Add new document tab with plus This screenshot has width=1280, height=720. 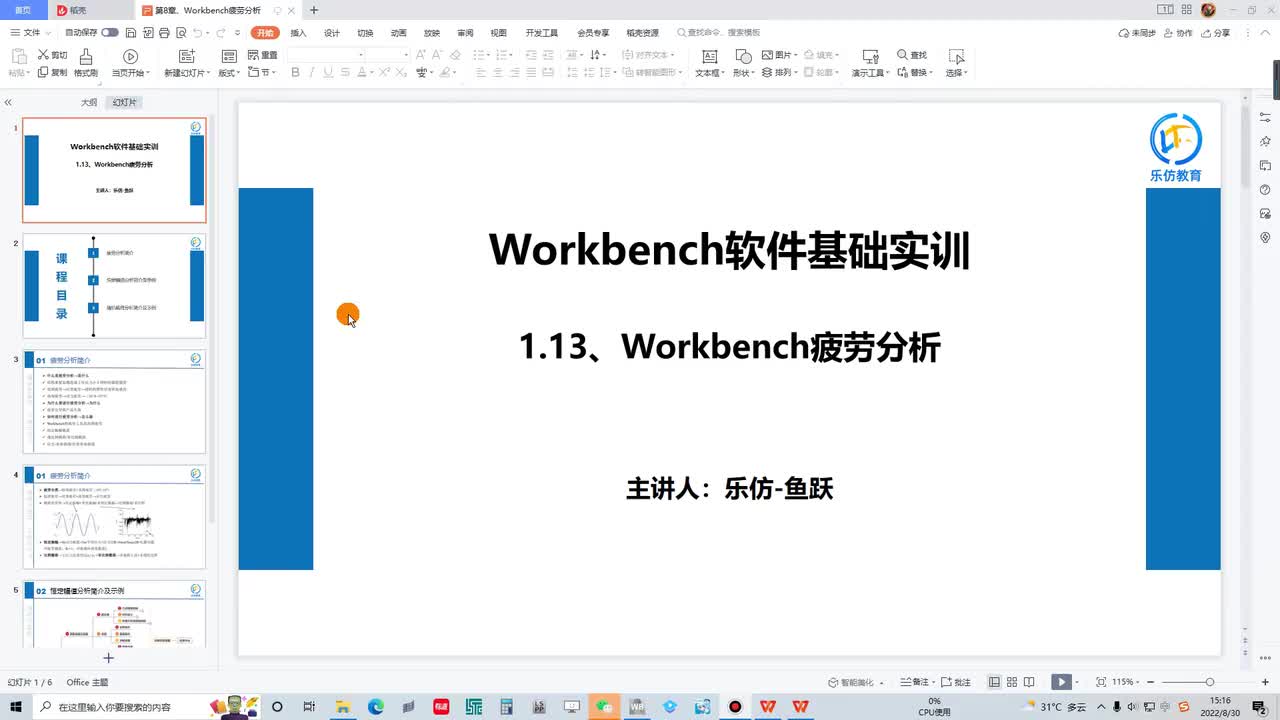click(314, 10)
